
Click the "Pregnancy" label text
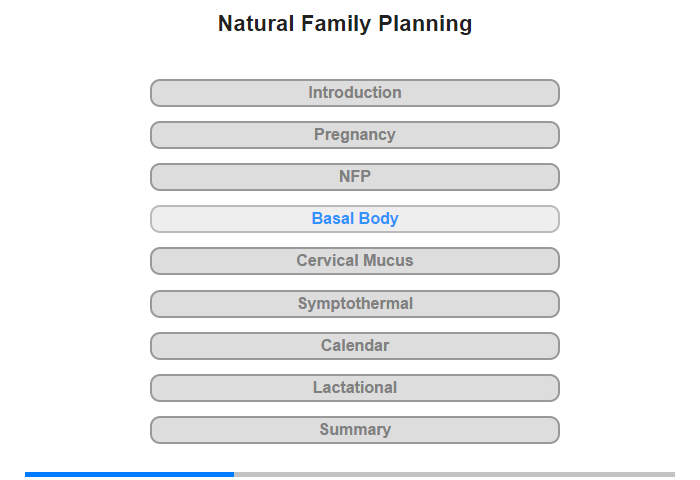point(355,135)
